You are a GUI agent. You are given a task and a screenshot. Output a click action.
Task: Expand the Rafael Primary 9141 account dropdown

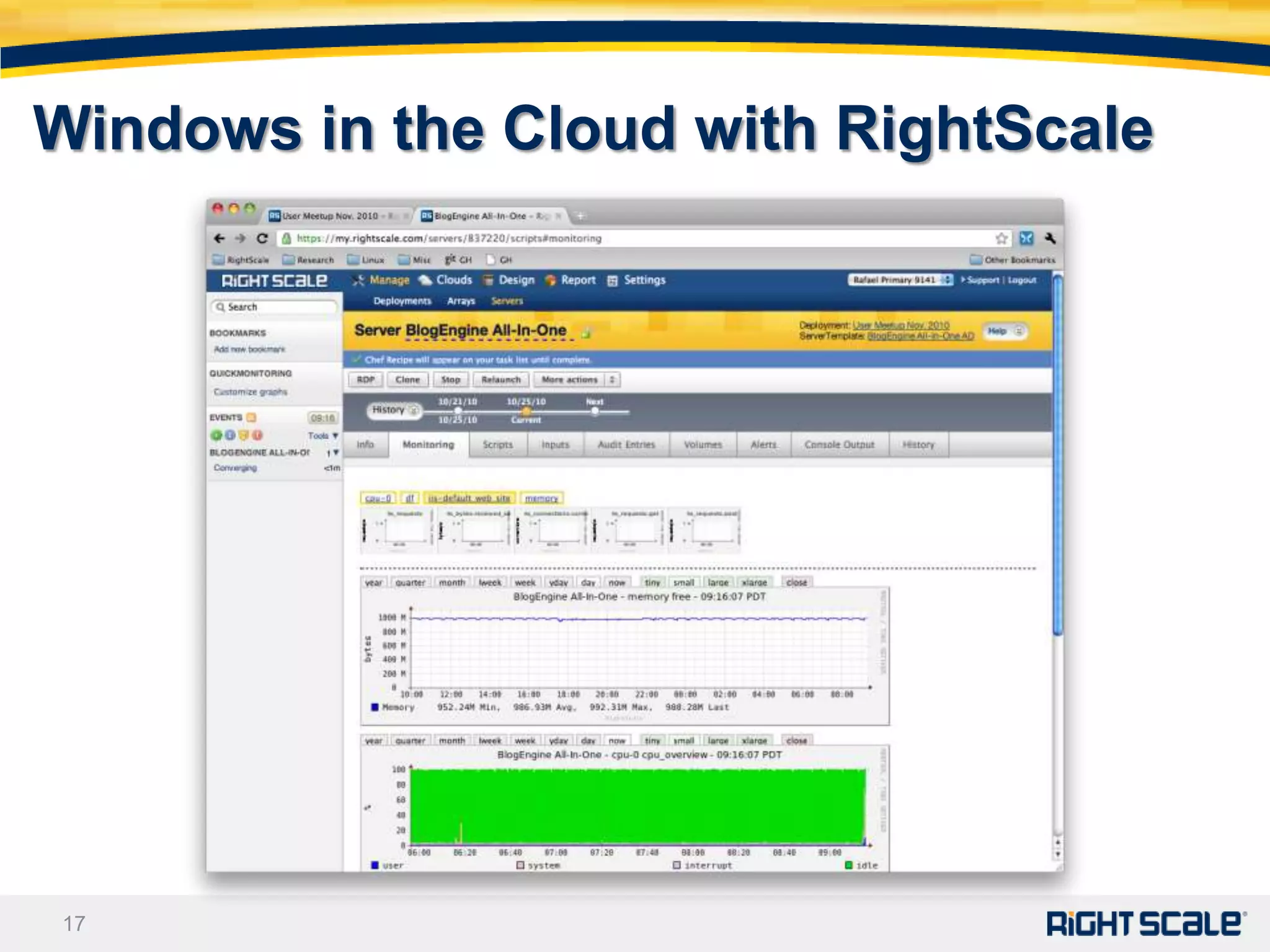pyautogui.click(x=900, y=280)
